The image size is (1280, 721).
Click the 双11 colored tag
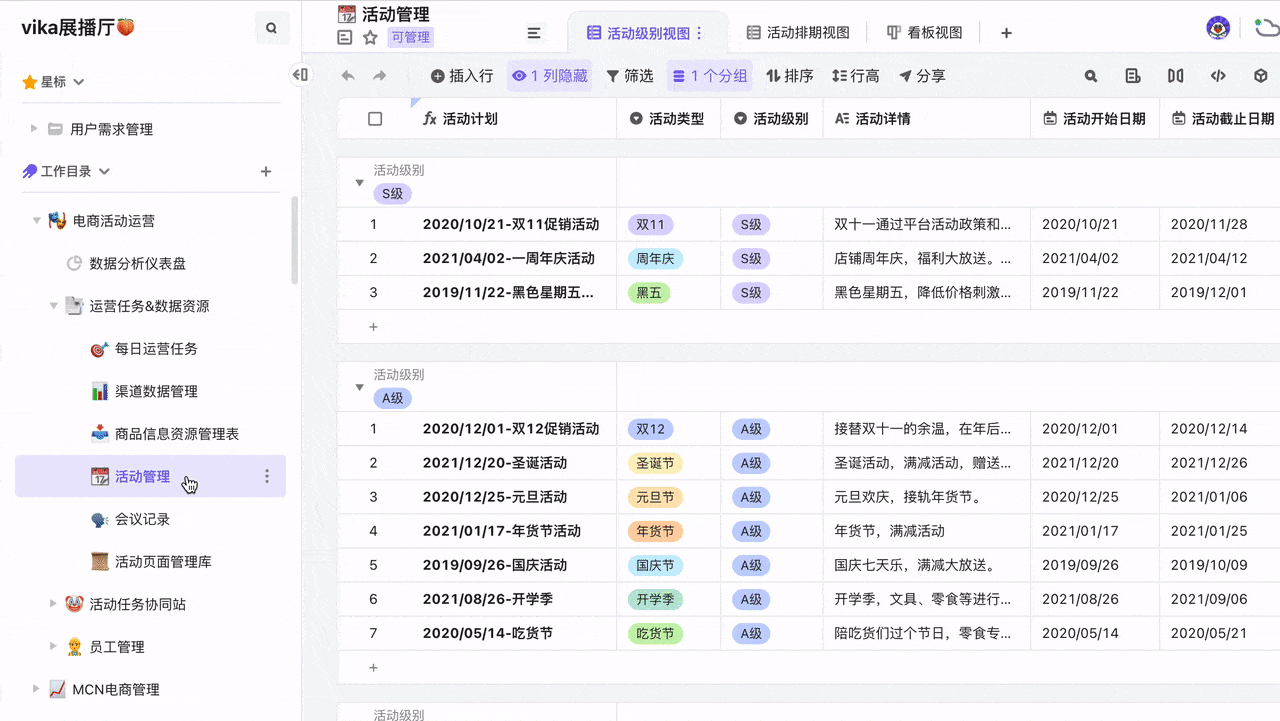click(x=650, y=225)
